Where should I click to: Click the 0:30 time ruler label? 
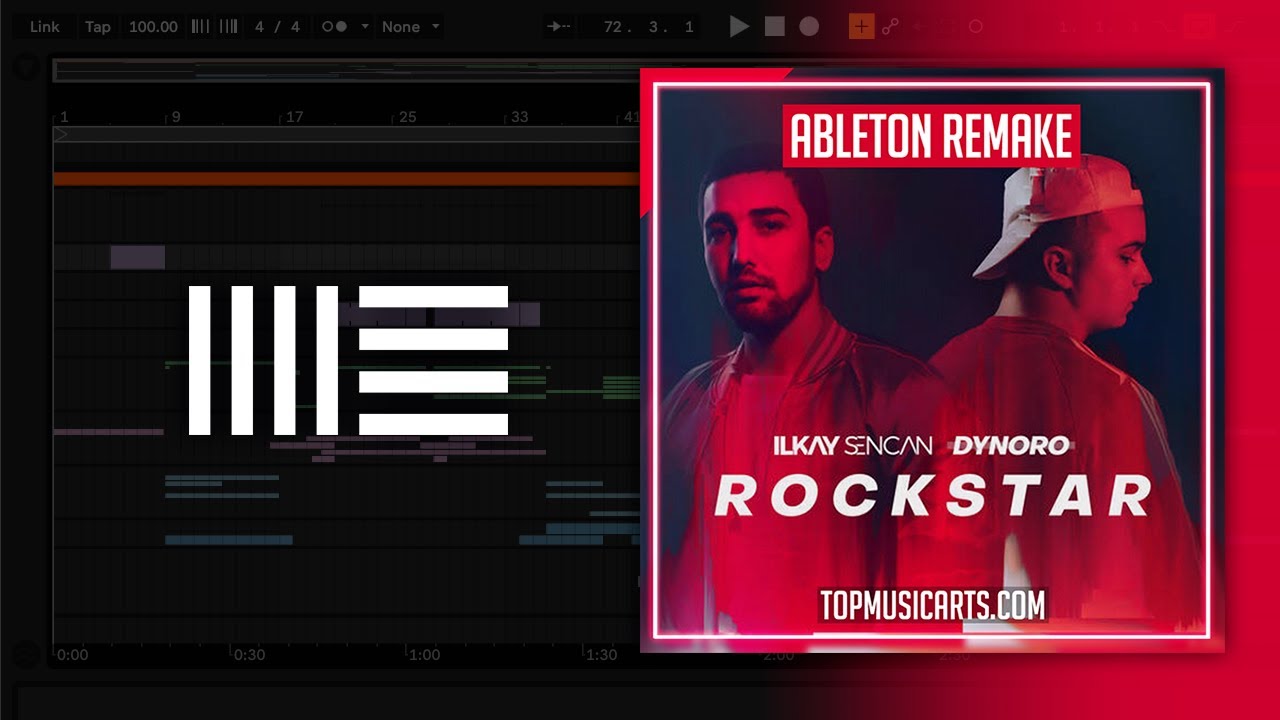(249, 655)
